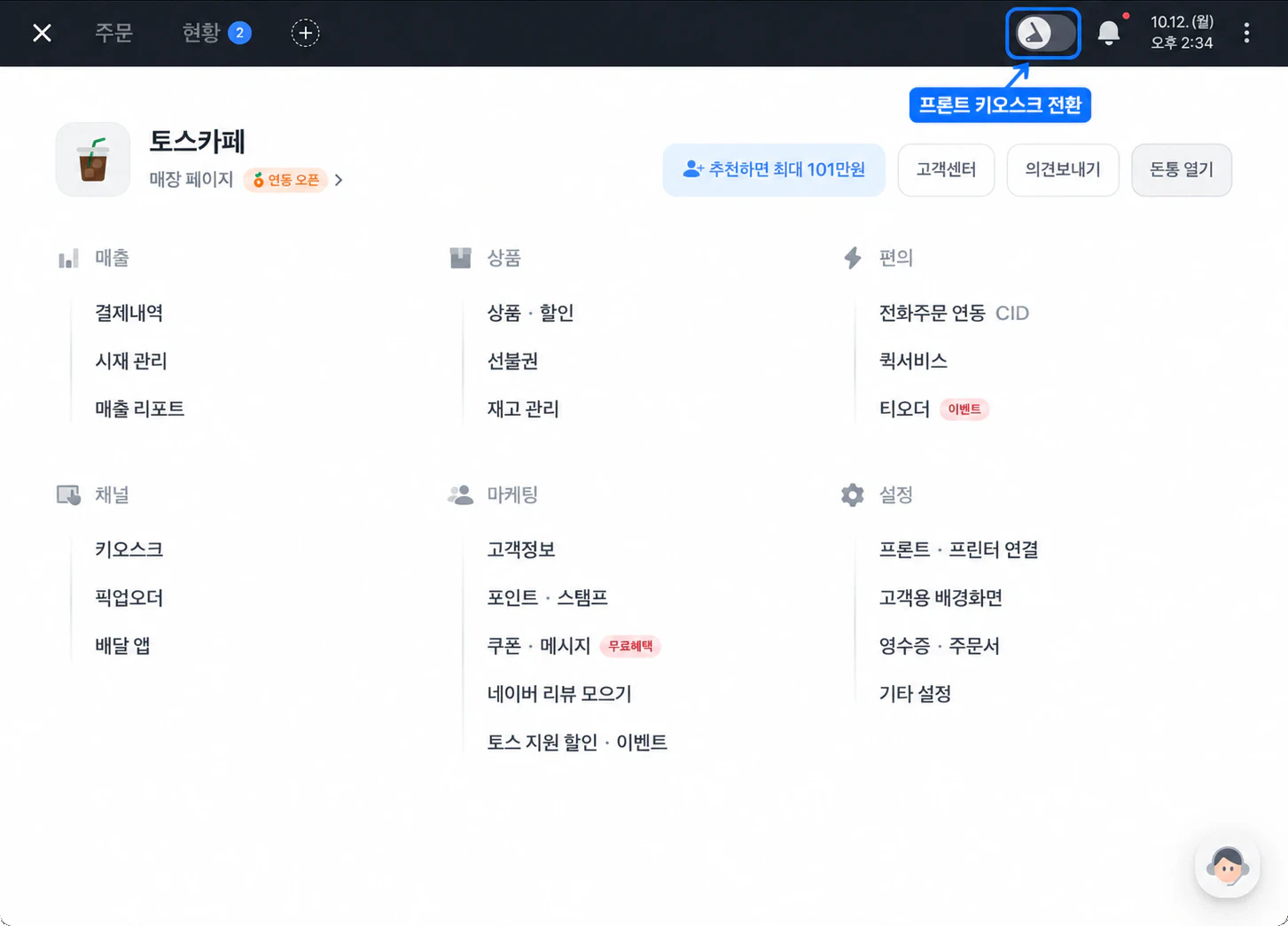Go to 고객용 배경화면

(x=941, y=597)
